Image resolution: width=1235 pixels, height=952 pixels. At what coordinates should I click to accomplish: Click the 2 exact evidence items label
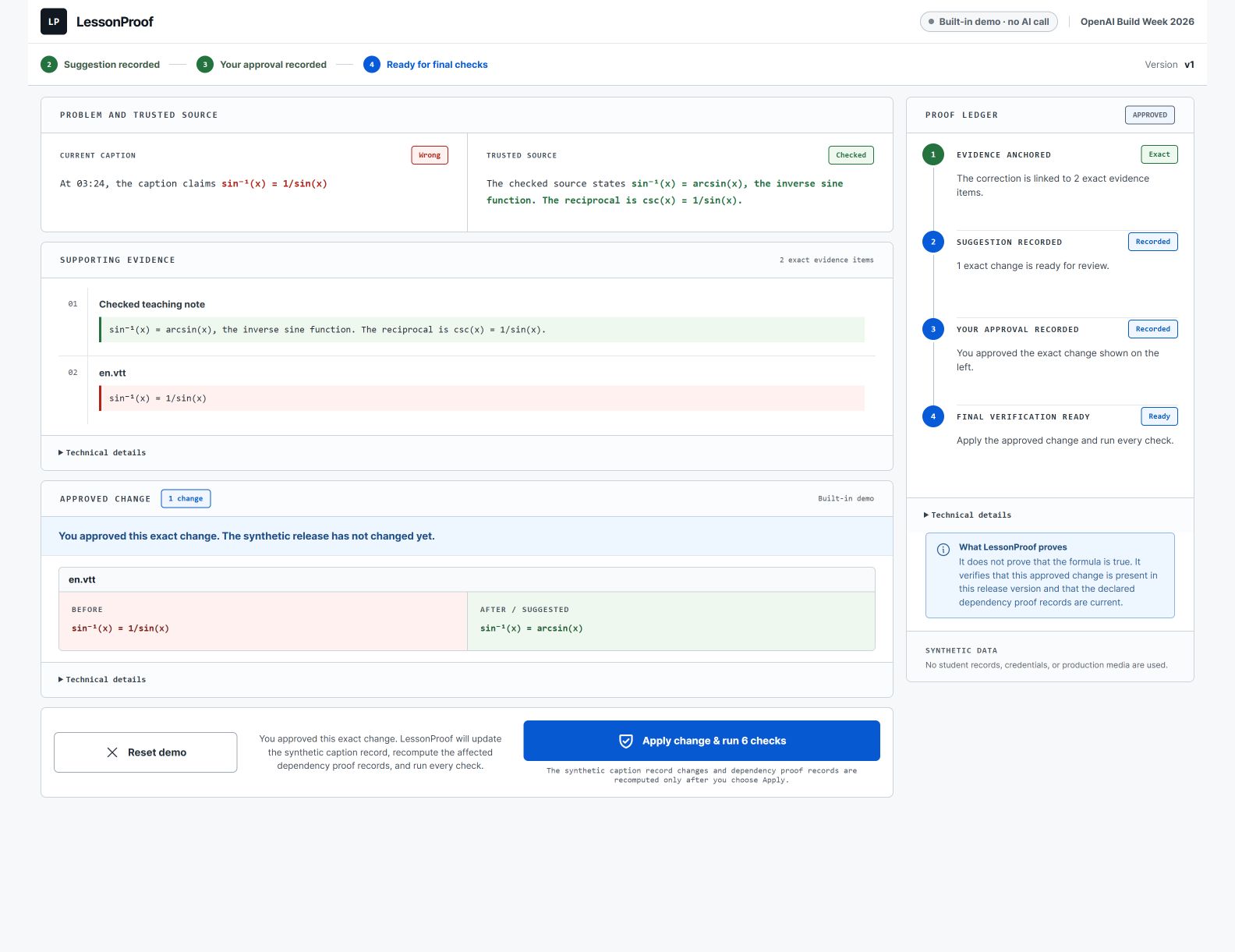[826, 260]
